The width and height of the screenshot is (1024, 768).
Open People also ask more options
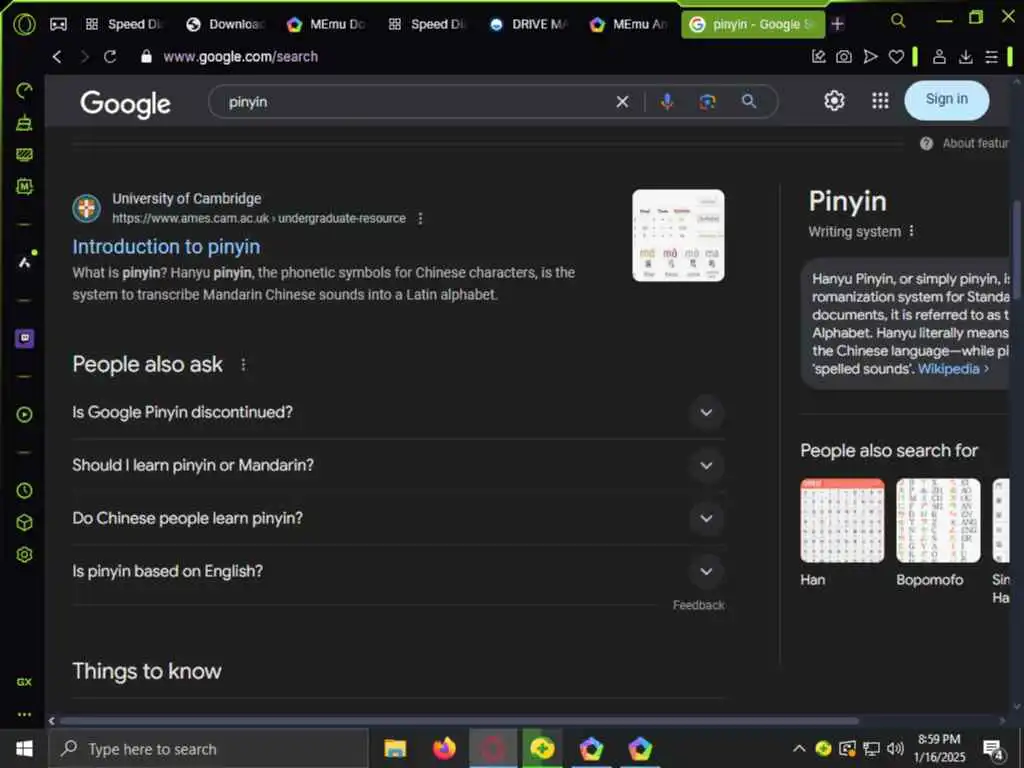(x=243, y=364)
